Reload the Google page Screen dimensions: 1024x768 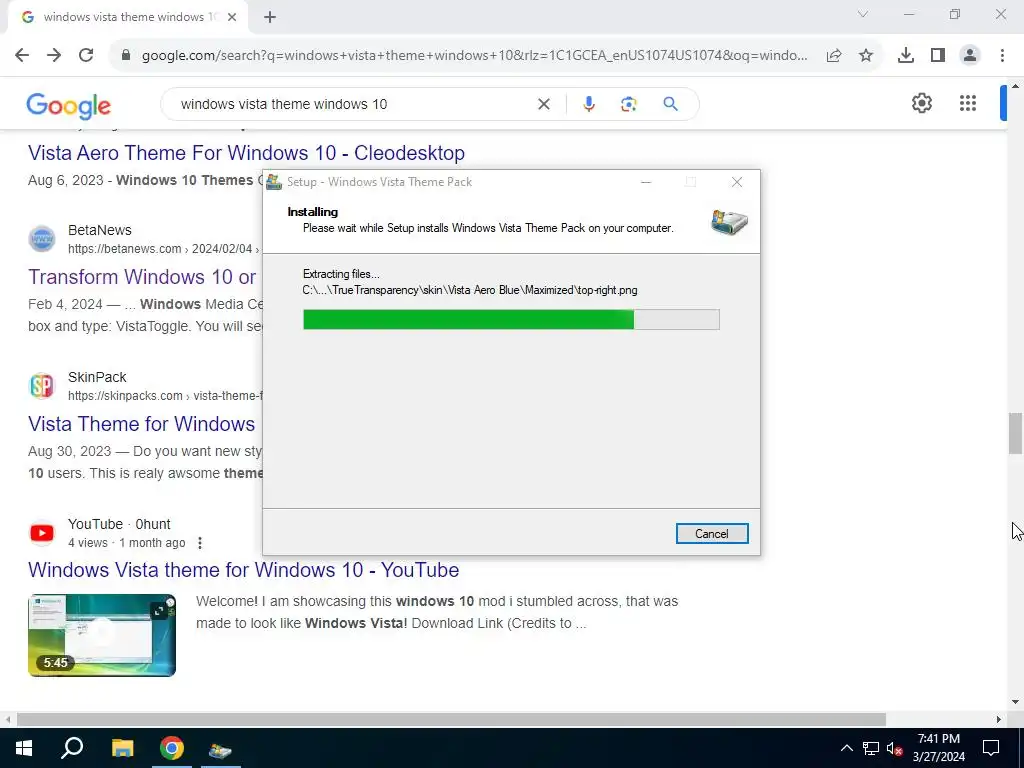pos(86,56)
